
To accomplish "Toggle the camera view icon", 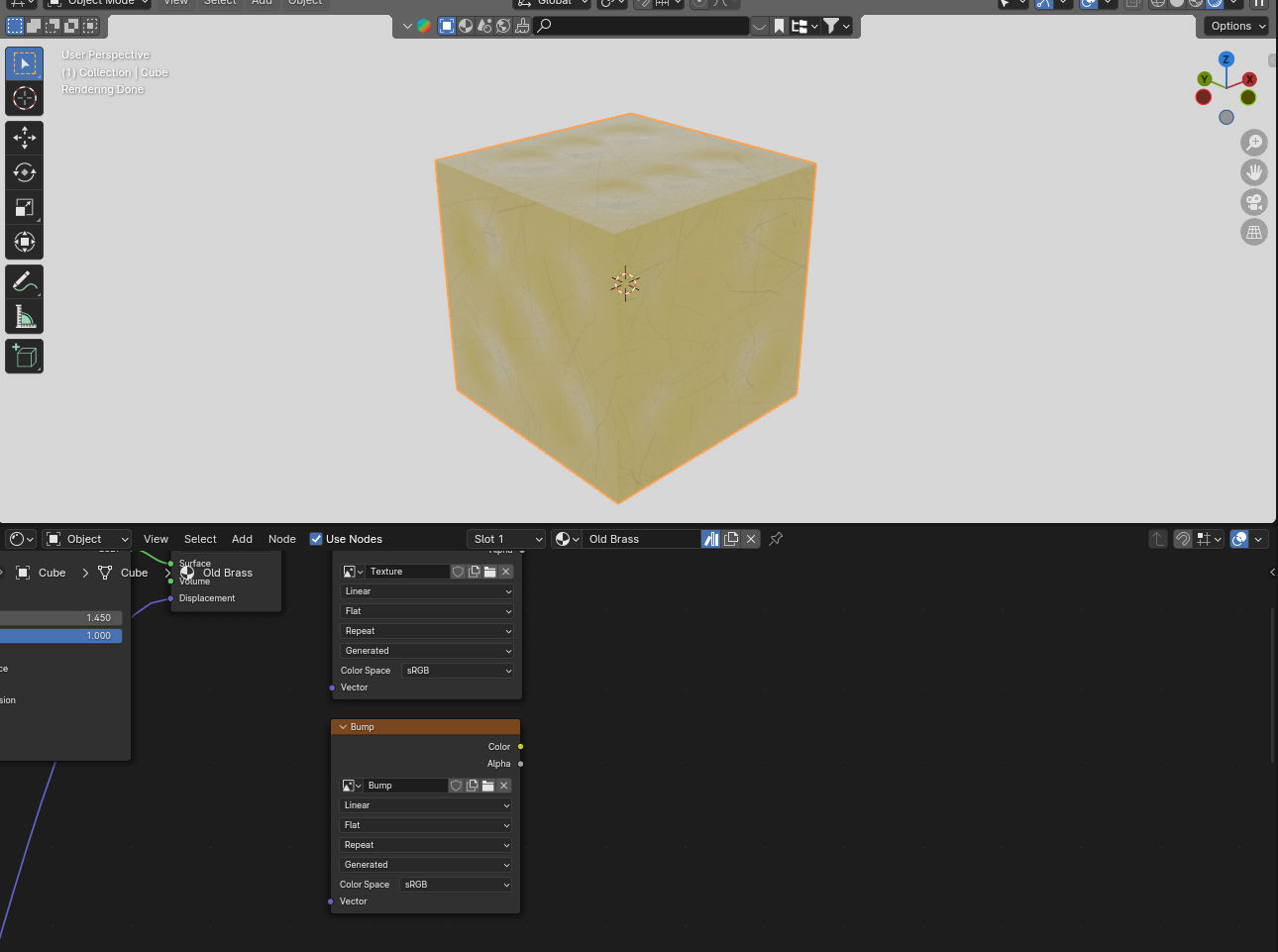I will pyautogui.click(x=1254, y=202).
